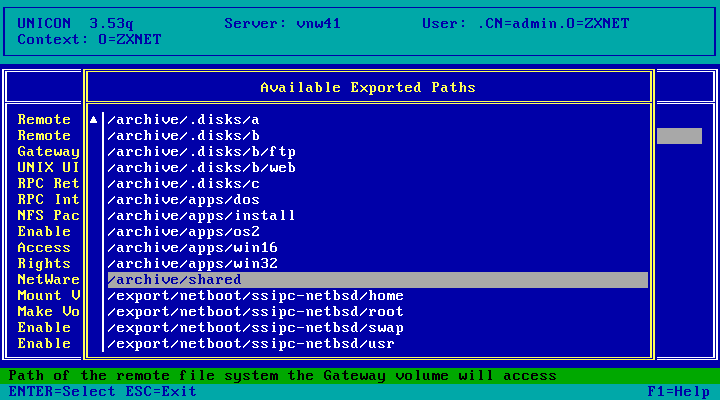720x400 pixels.
Task: Choose the /archive/.disks/b/web export
Action: [x=377, y=168]
